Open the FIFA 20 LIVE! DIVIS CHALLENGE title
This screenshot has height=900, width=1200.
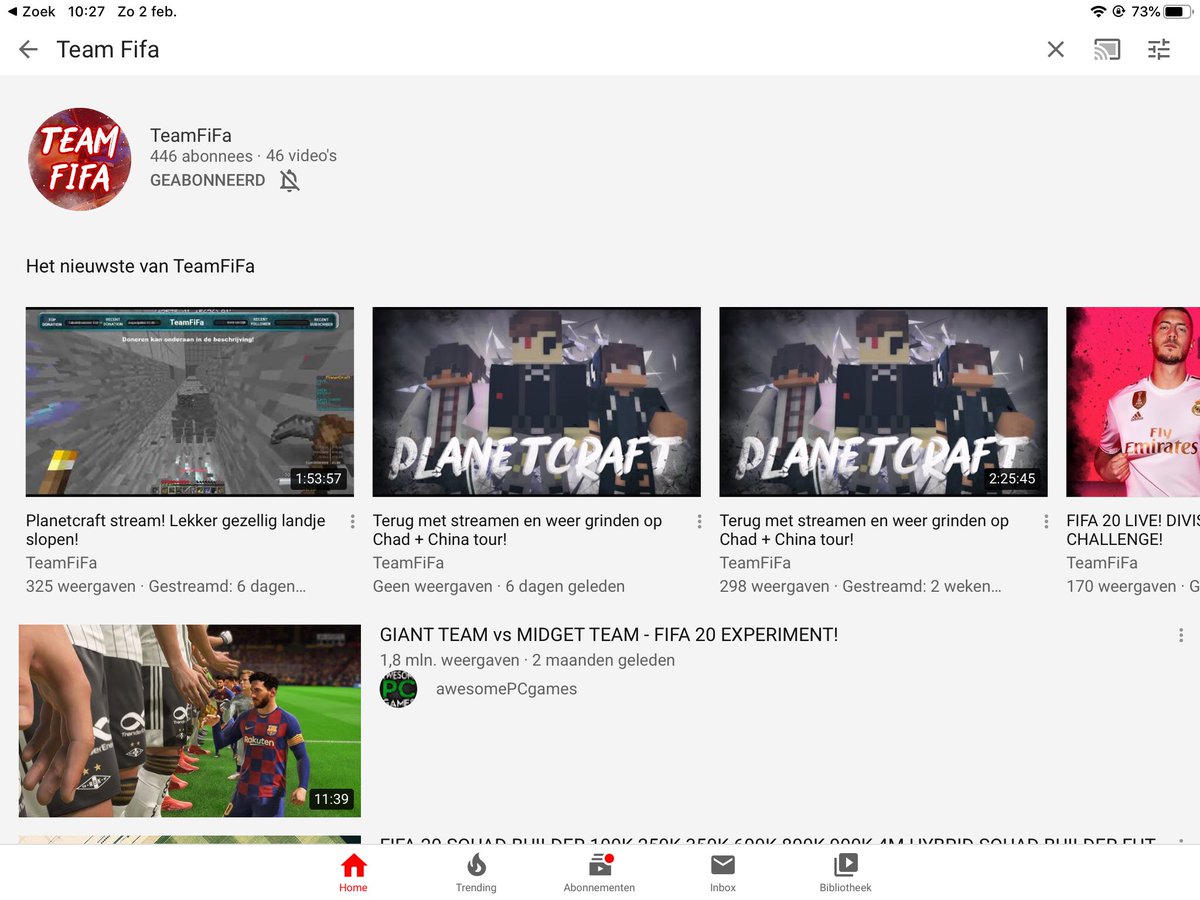1133,530
